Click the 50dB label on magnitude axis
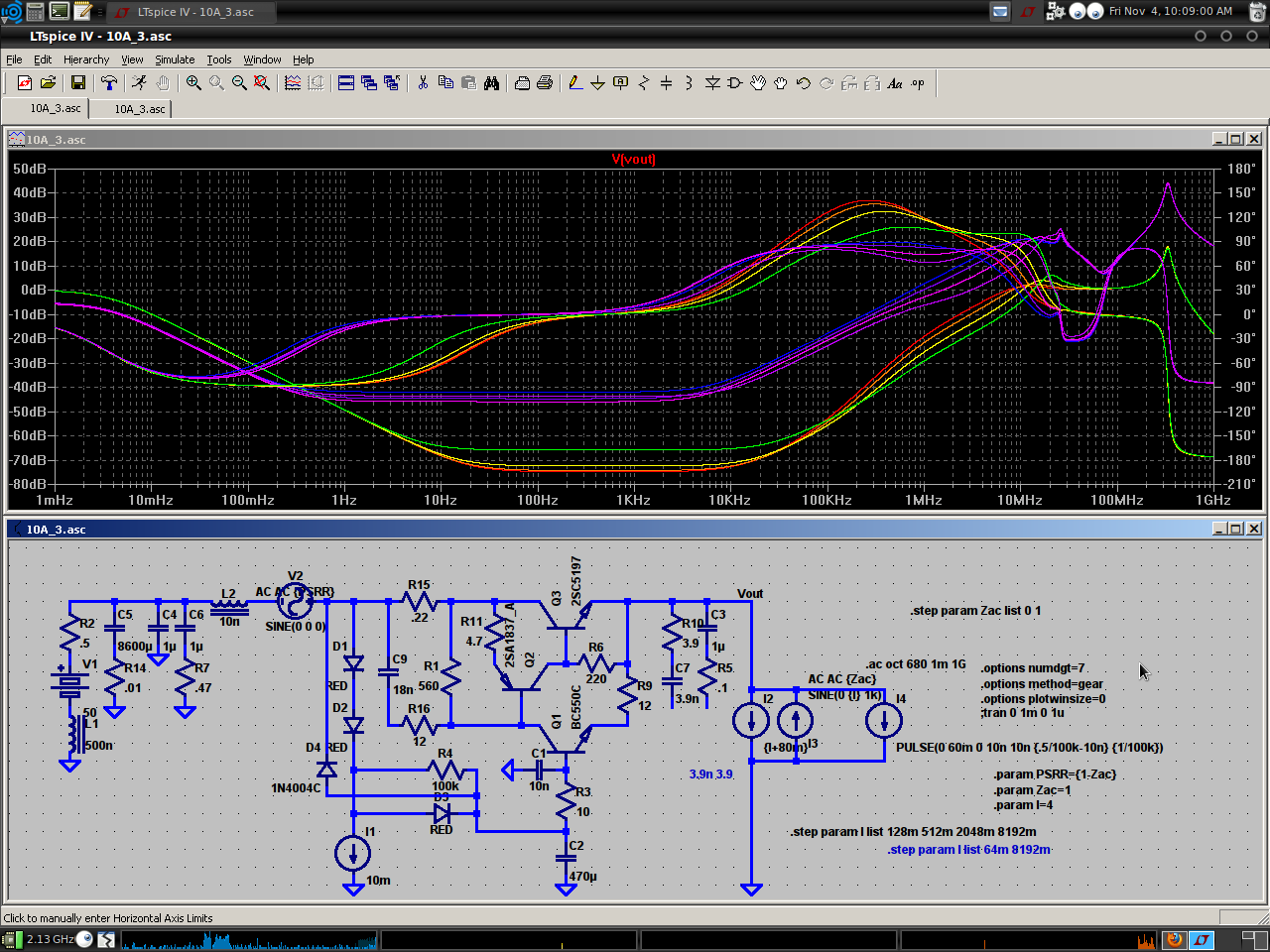This screenshot has width=1270, height=952. coord(29,169)
